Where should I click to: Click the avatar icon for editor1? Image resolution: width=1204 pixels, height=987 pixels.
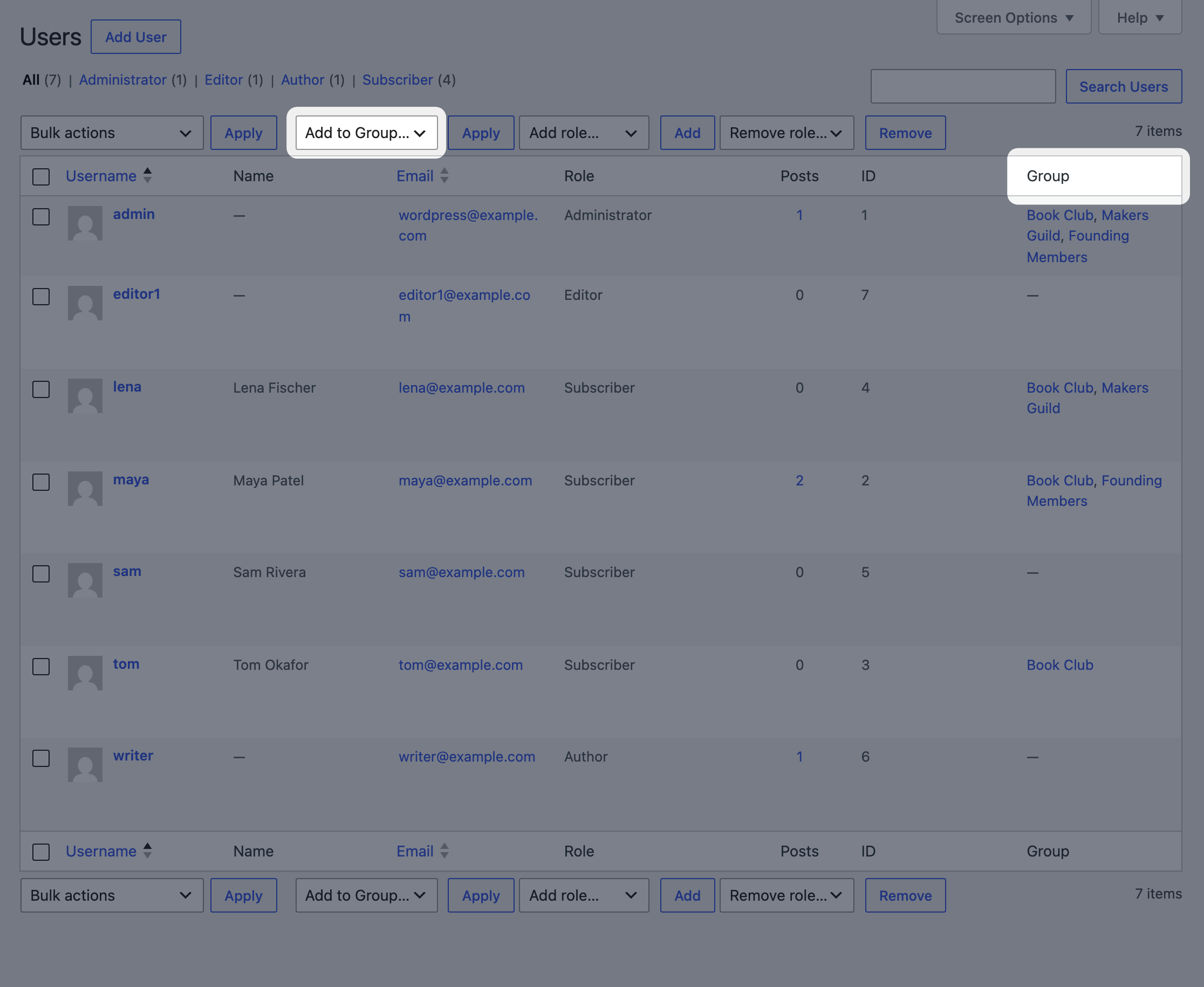85,303
